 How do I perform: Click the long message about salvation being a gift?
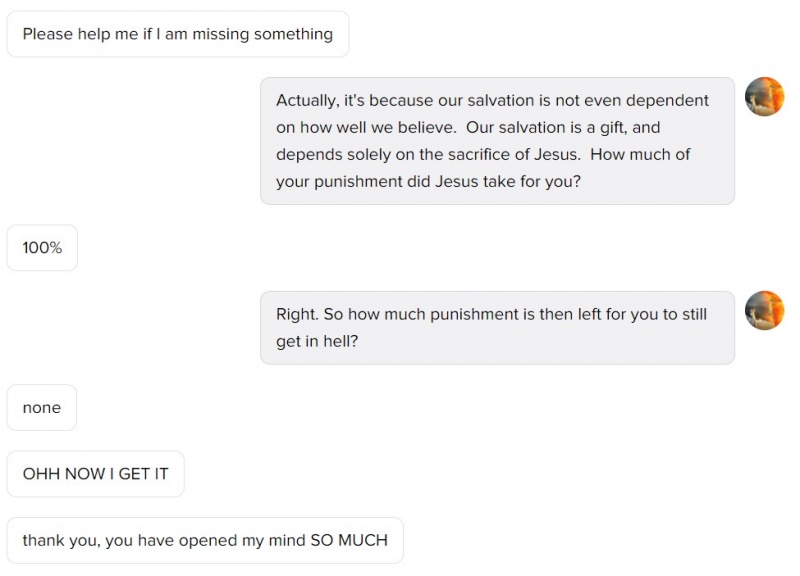pos(497,141)
